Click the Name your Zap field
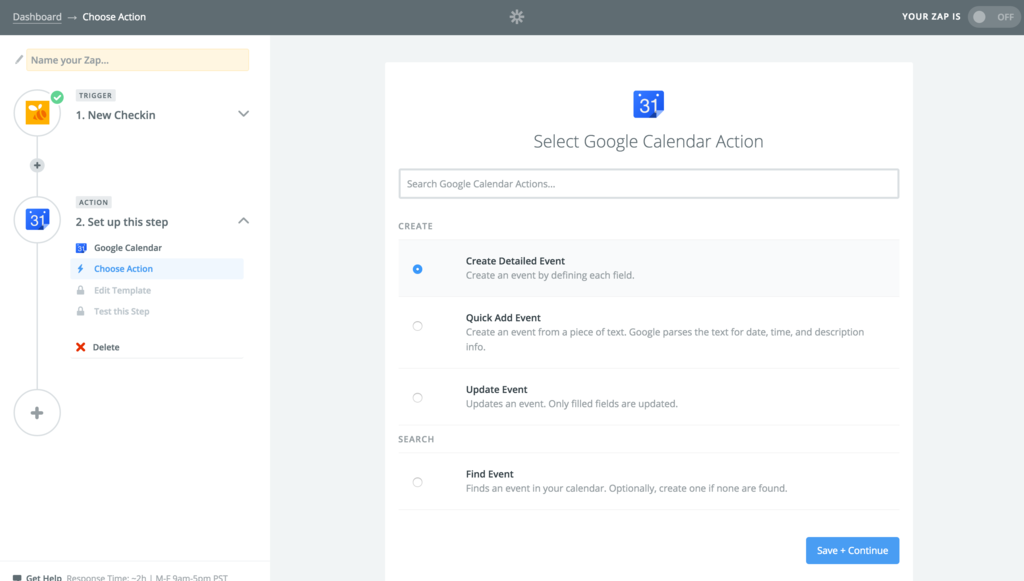Image resolution: width=1024 pixels, height=581 pixels. click(x=138, y=59)
